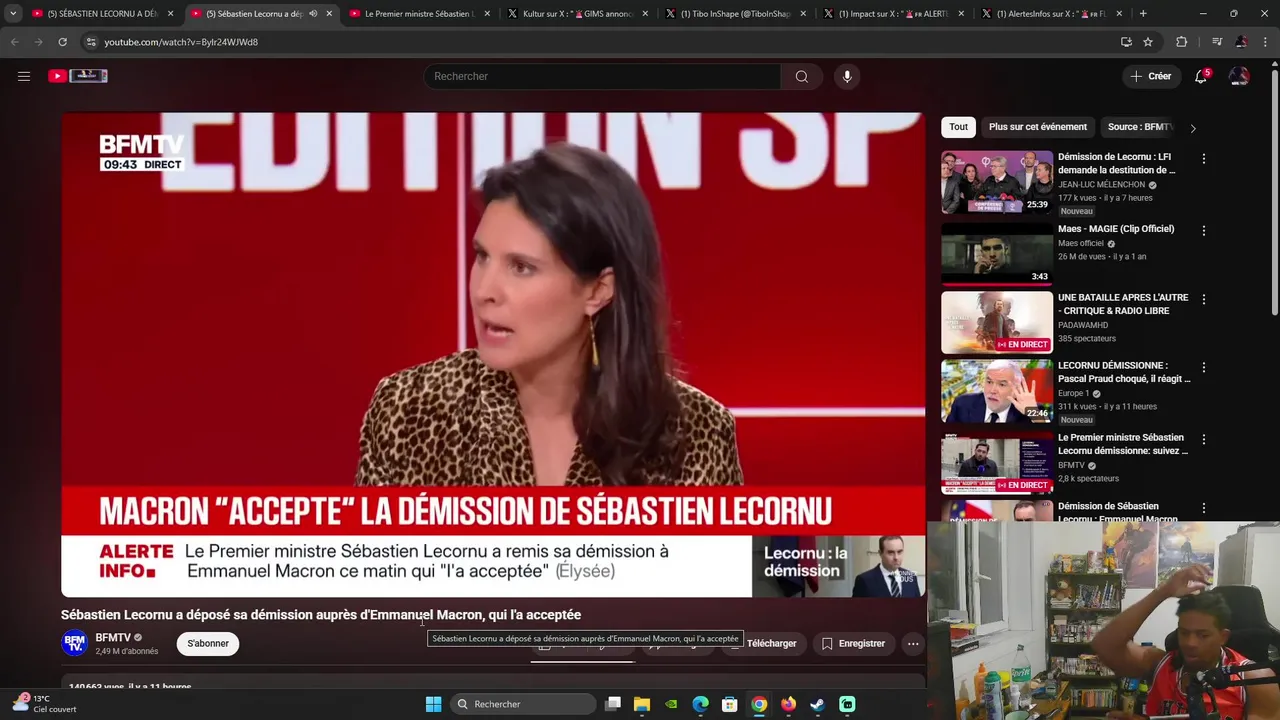
Task: Close the Tibo InShape tab
Action: tap(803, 14)
